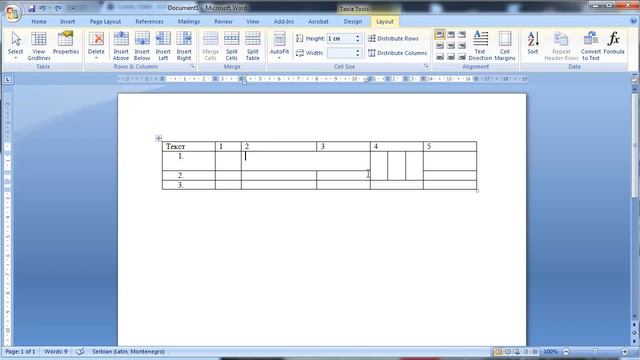
Task: Click the table move handle above Текст
Action: click(x=158, y=138)
